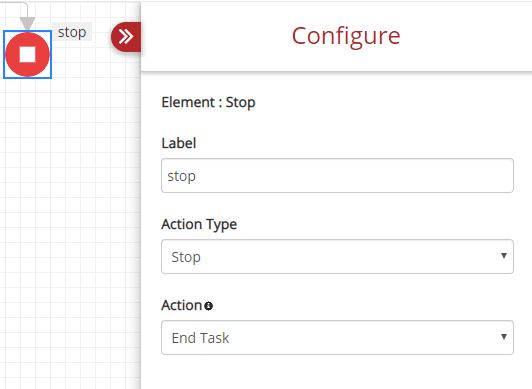Click the info icon beside Action
The image size is (532, 389).
[x=209, y=306]
